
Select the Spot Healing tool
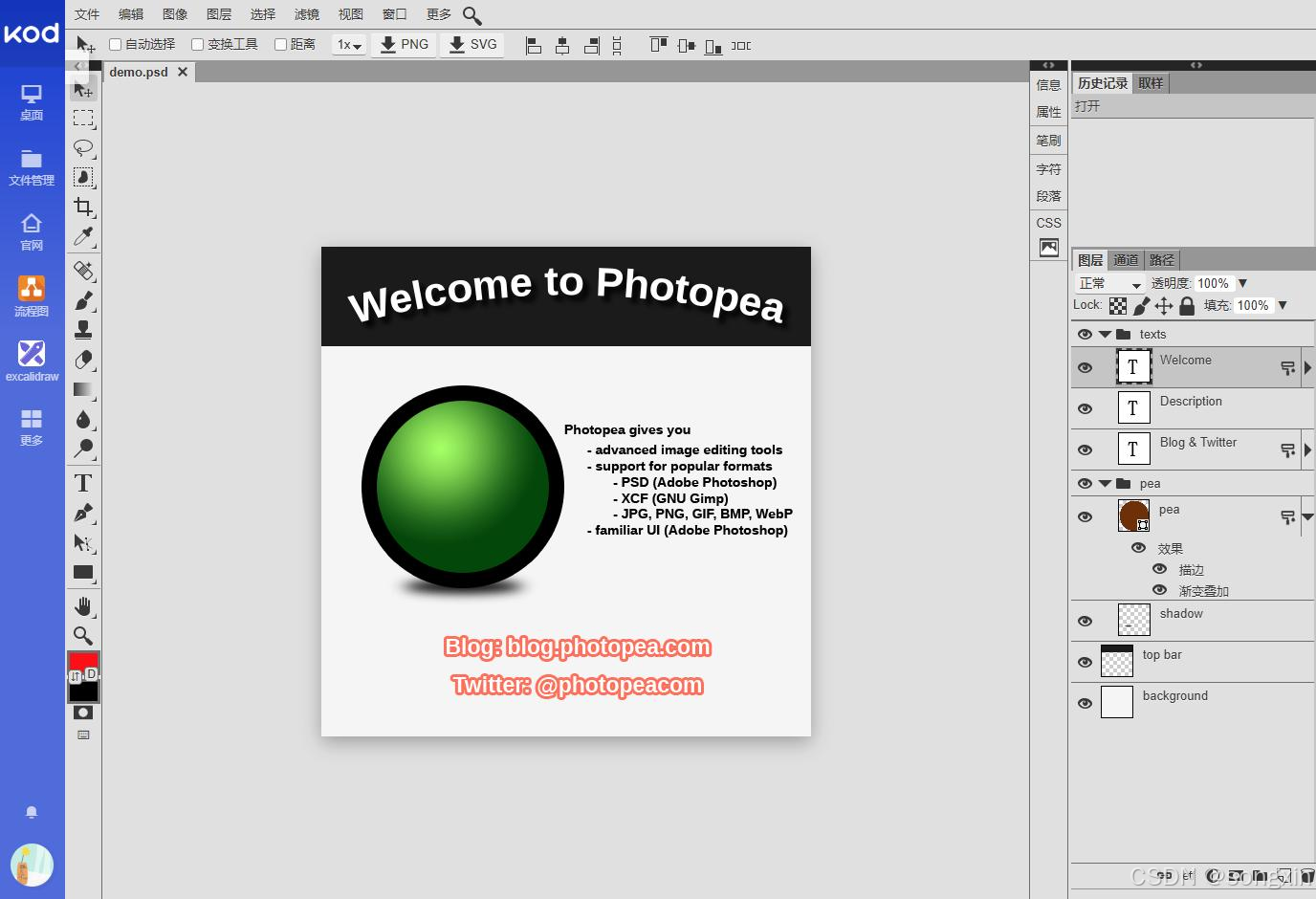(x=83, y=271)
